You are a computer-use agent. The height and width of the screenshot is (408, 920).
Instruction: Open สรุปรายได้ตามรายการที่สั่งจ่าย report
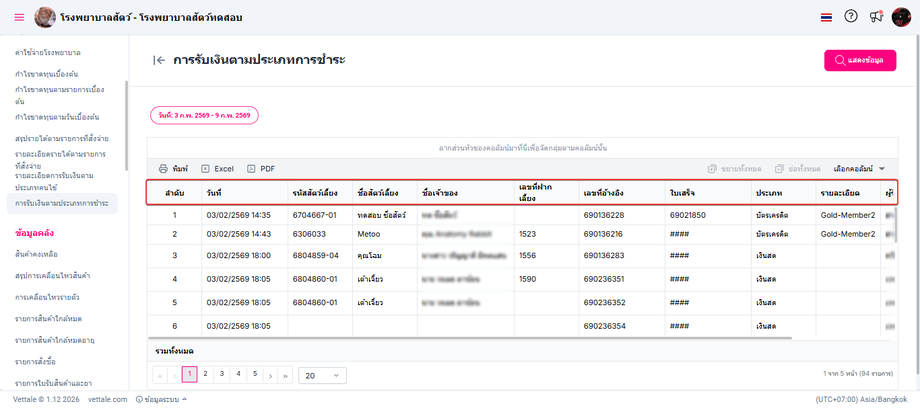pos(62,139)
